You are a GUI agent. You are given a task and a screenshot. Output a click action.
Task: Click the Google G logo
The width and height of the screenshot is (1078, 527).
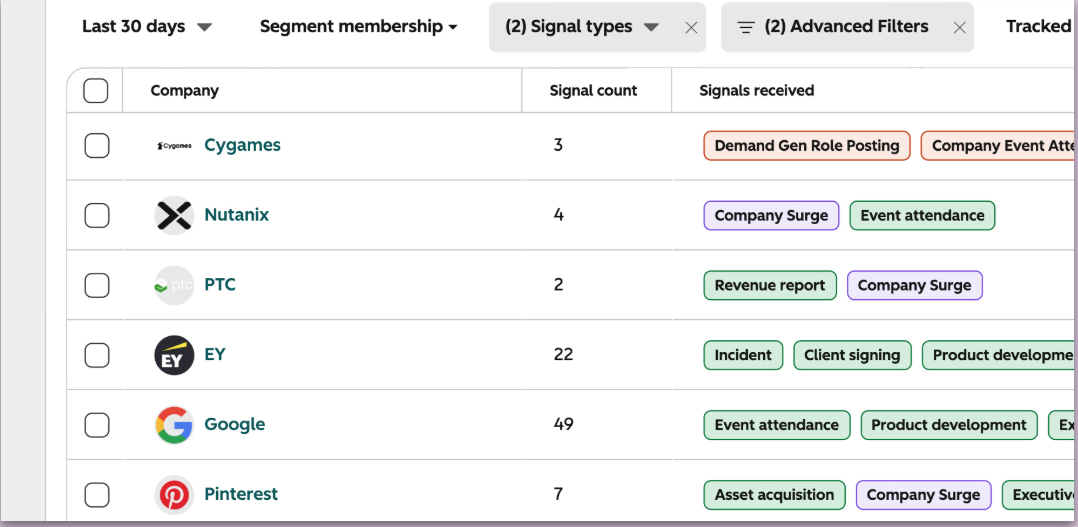click(x=174, y=425)
